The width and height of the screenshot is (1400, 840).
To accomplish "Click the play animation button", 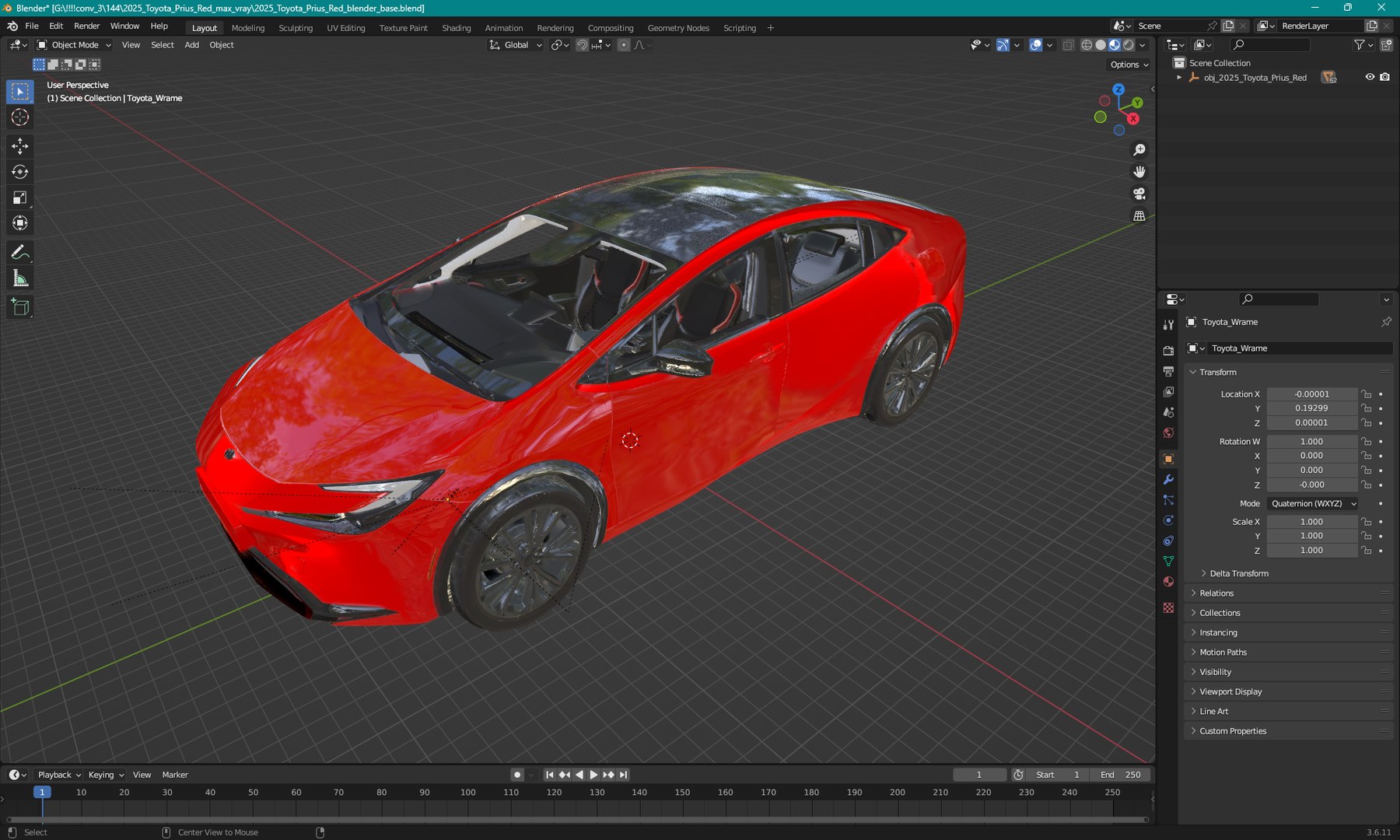I will point(593,775).
